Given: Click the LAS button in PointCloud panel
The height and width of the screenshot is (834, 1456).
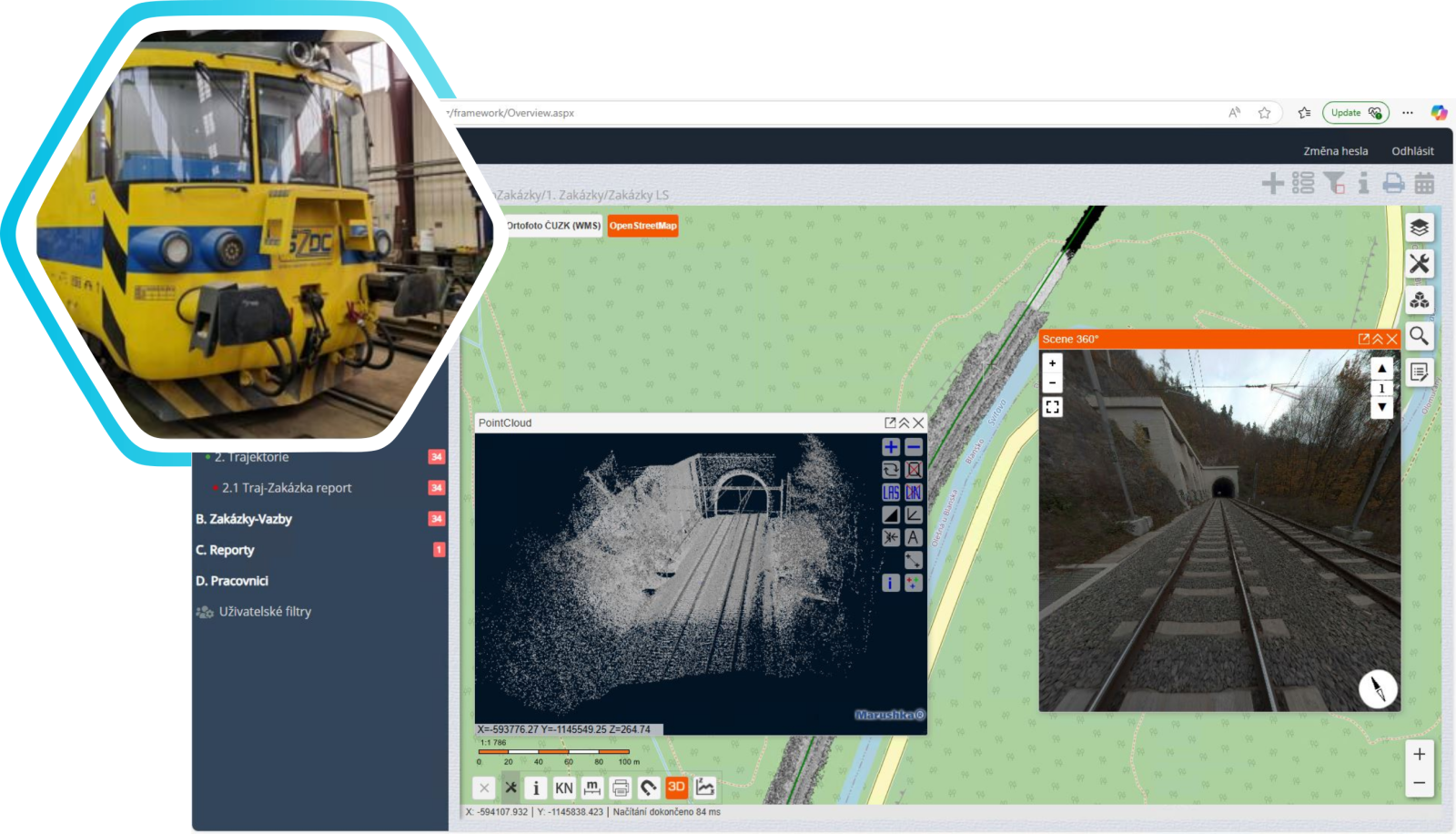Looking at the screenshot, I should pyautogui.click(x=891, y=493).
